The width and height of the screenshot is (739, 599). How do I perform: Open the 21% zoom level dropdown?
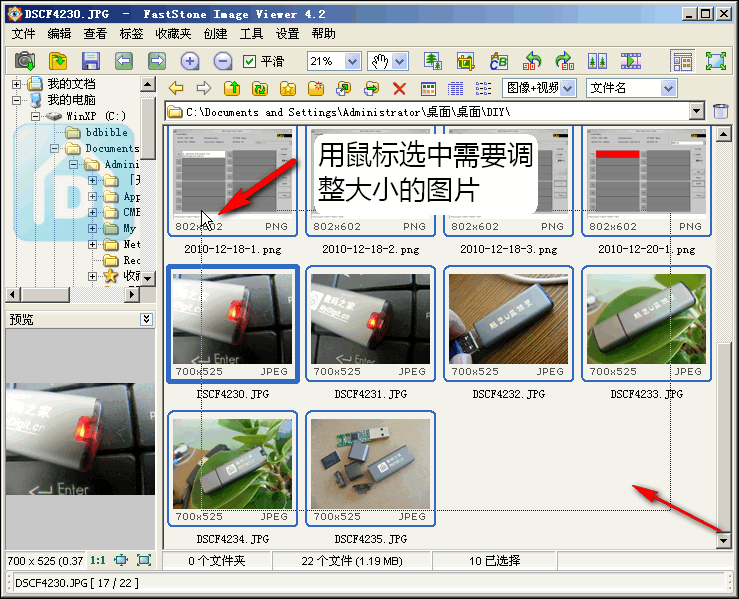pos(352,61)
